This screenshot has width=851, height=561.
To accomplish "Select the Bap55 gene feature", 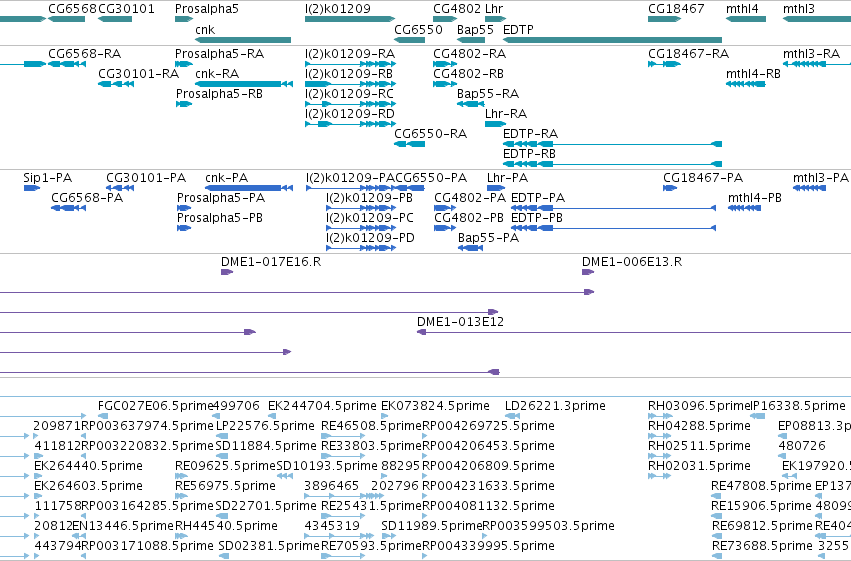I will pyautogui.click(x=471, y=40).
